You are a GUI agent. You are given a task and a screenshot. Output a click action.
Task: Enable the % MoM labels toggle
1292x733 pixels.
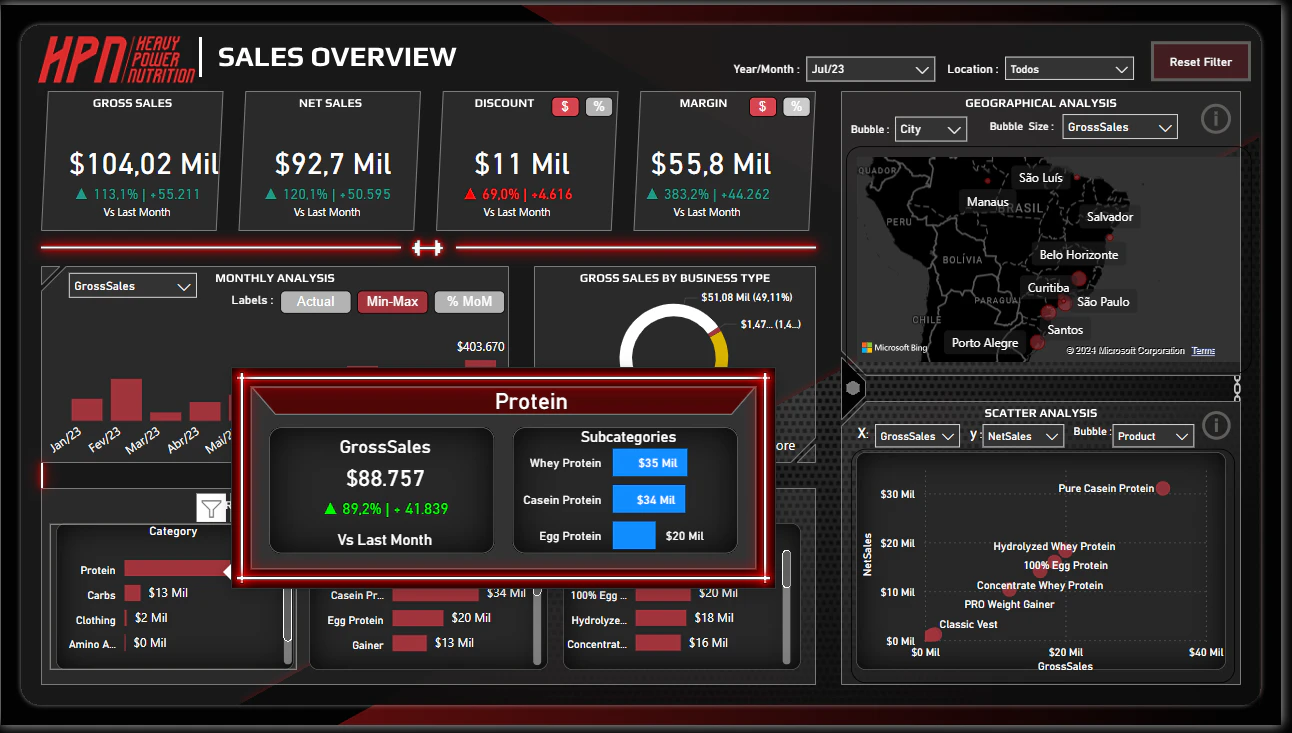point(469,301)
